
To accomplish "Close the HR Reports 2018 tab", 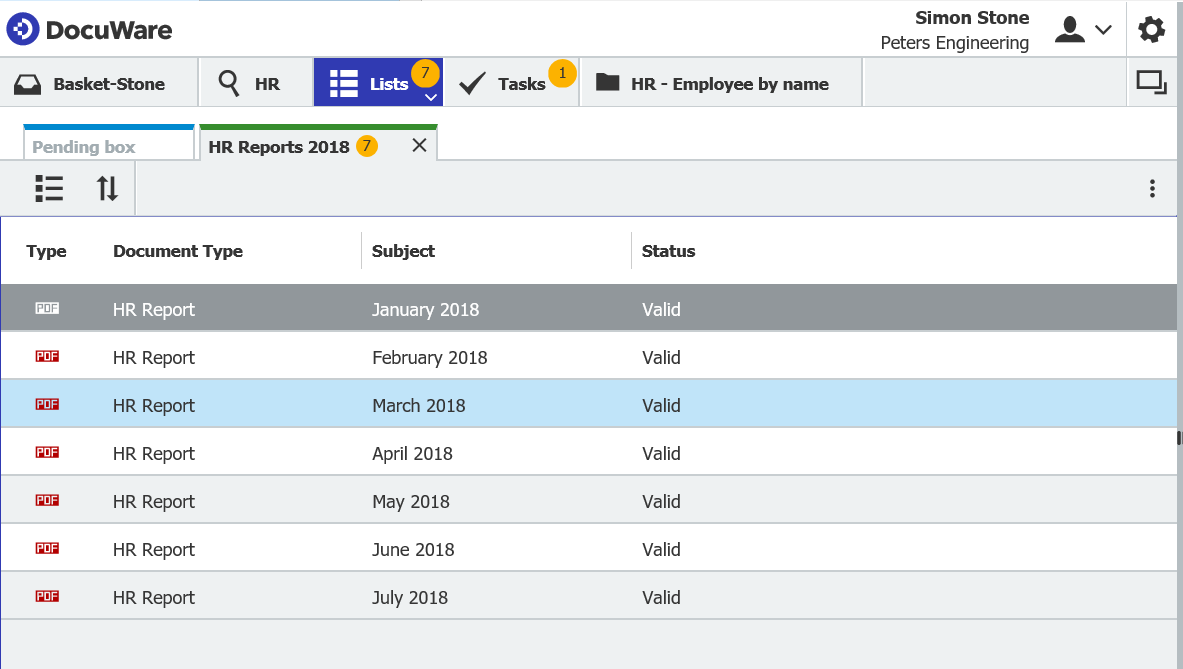I will [x=419, y=145].
